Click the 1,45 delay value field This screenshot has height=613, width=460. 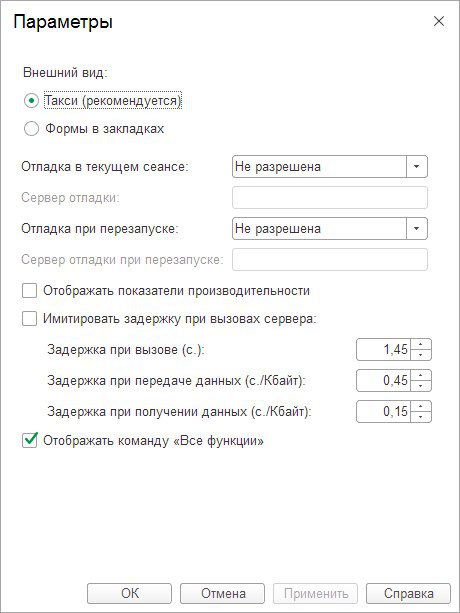pyautogui.click(x=383, y=350)
